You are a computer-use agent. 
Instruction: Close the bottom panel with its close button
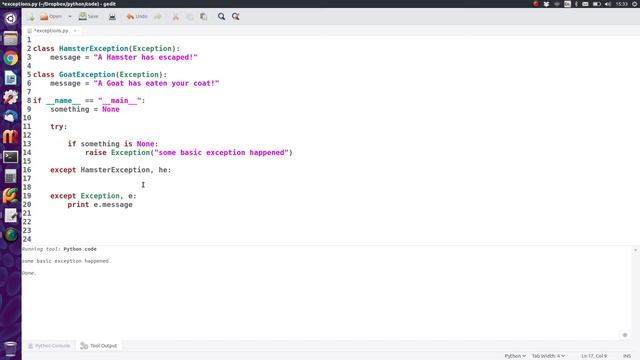click(x=636, y=250)
